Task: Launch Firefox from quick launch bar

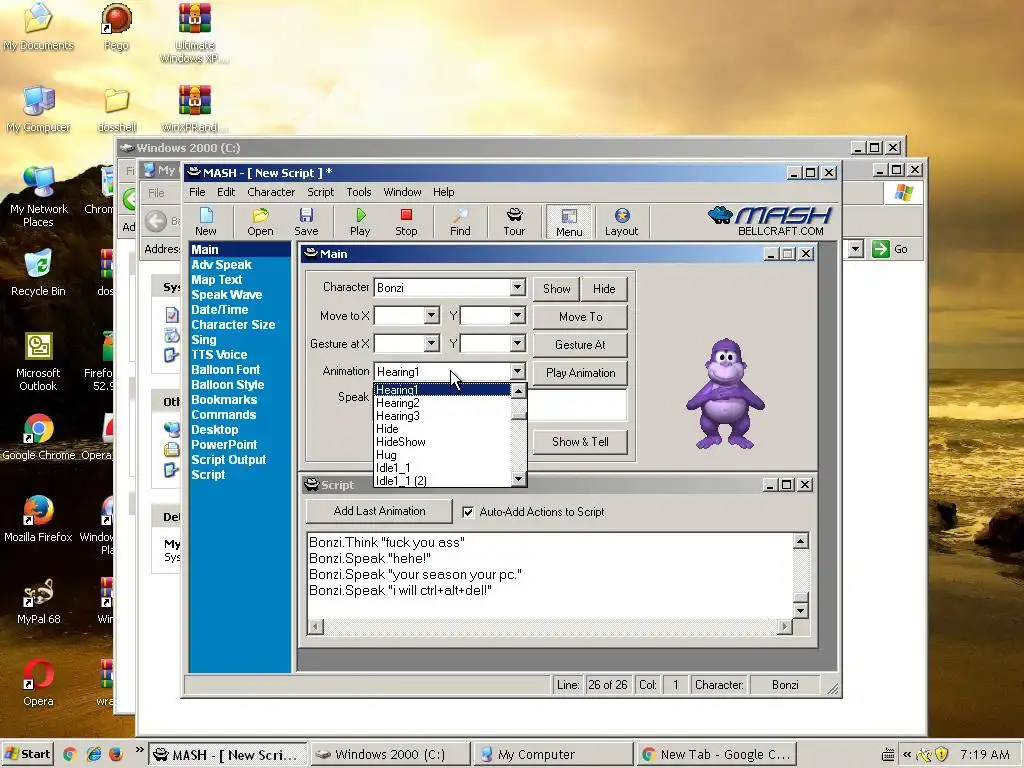Action: tap(116, 754)
